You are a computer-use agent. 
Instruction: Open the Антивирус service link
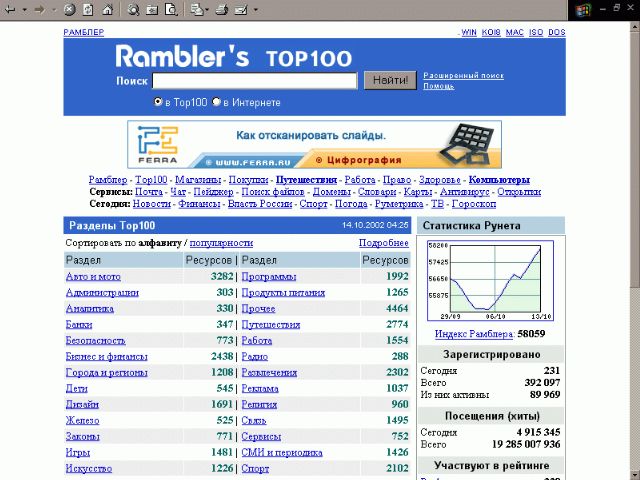[464, 192]
